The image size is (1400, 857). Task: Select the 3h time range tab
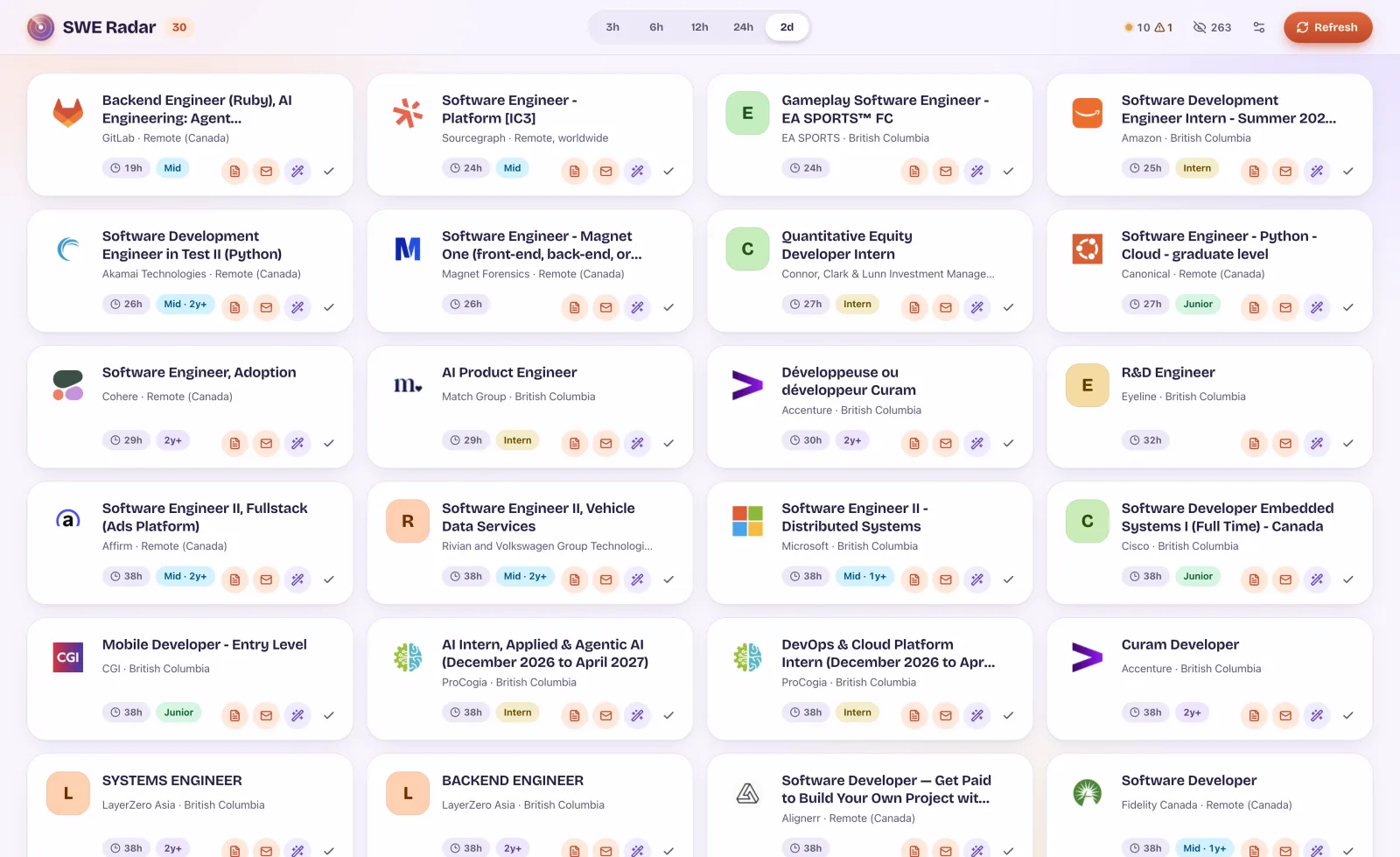click(x=612, y=27)
